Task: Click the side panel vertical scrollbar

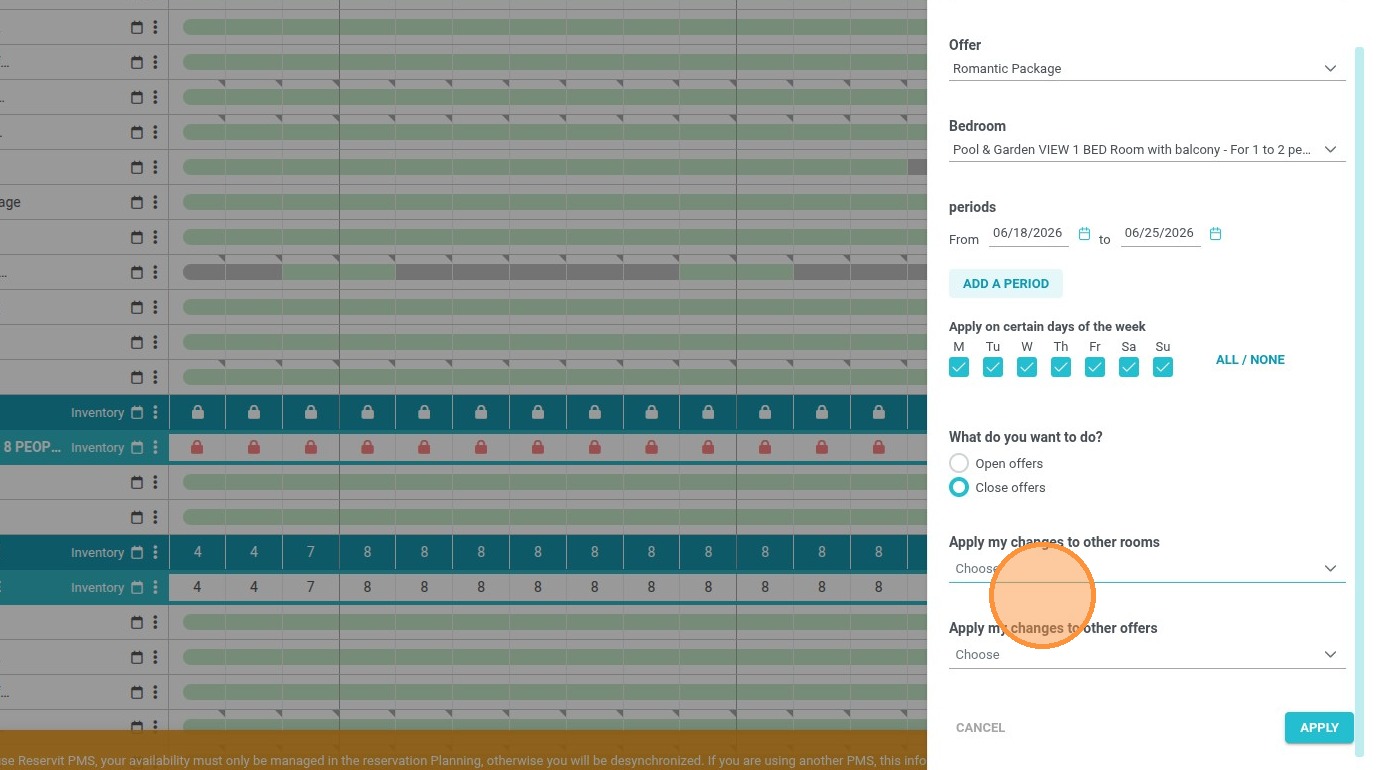Action: tap(1359, 400)
